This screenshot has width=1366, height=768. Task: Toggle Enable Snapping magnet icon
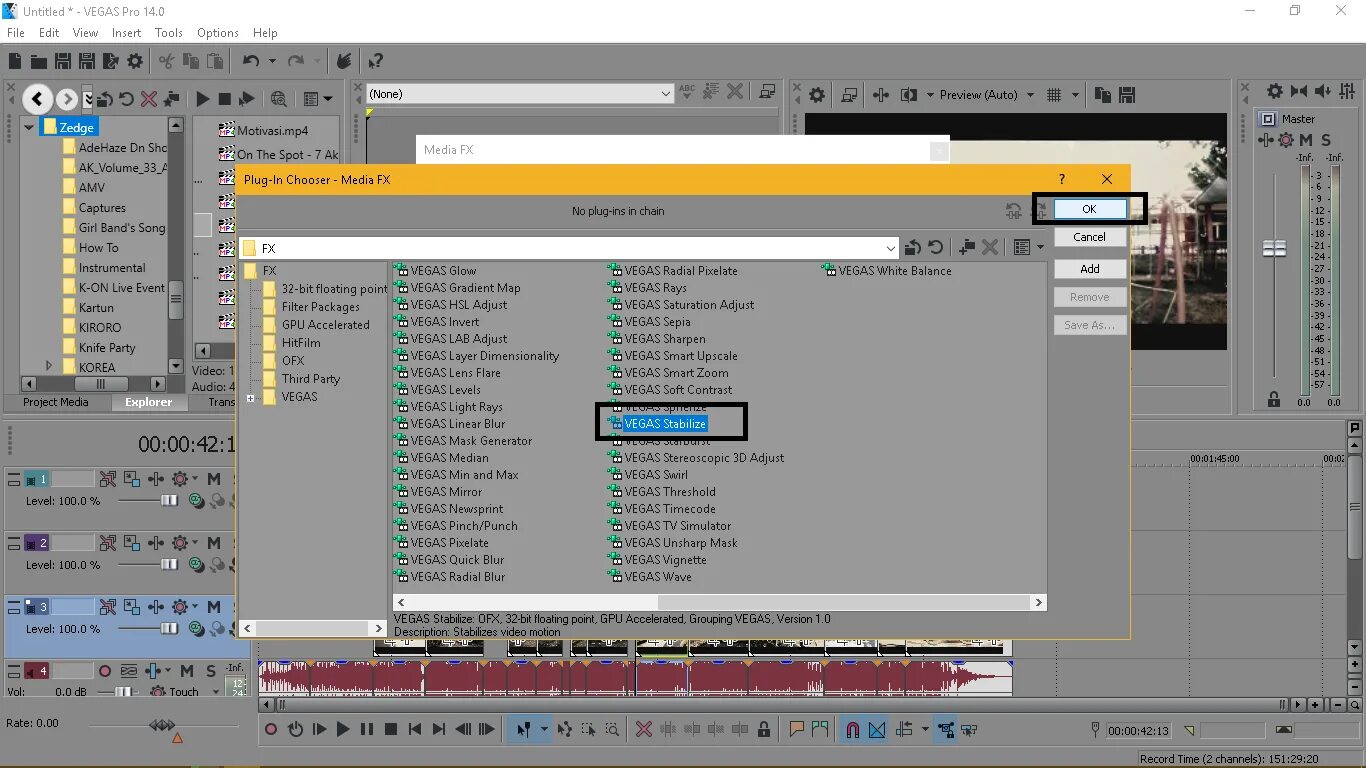click(x=853, y=730)
